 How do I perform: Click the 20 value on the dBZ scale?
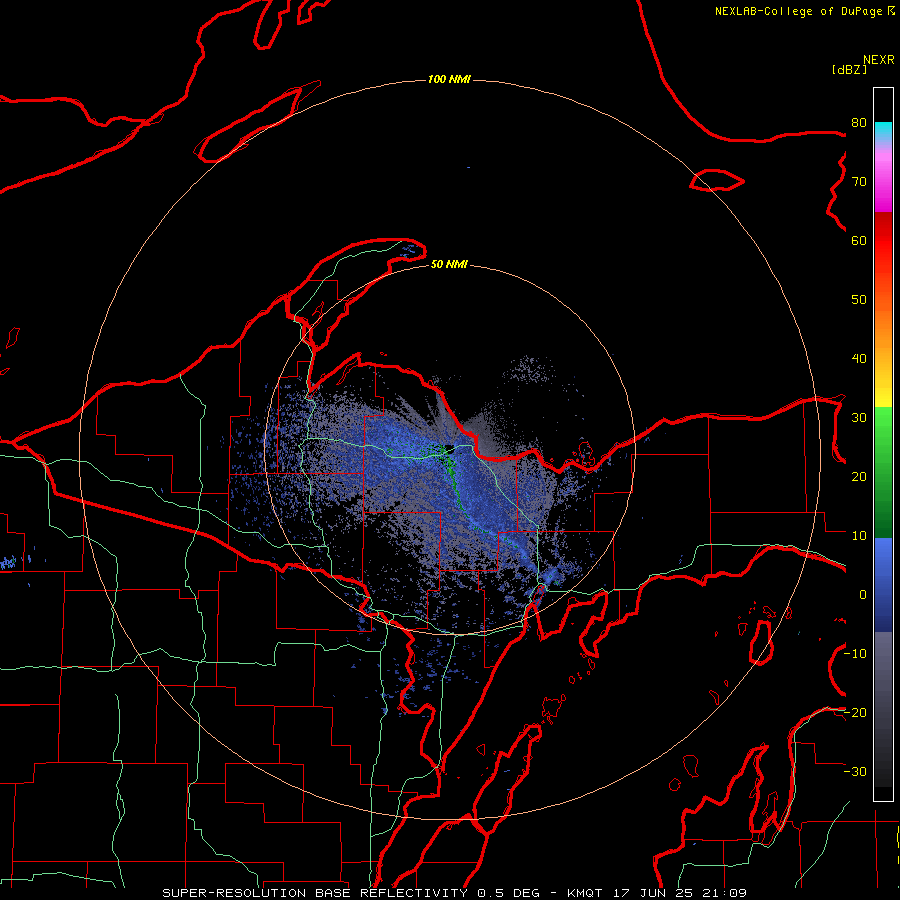(x=859, y=476)
